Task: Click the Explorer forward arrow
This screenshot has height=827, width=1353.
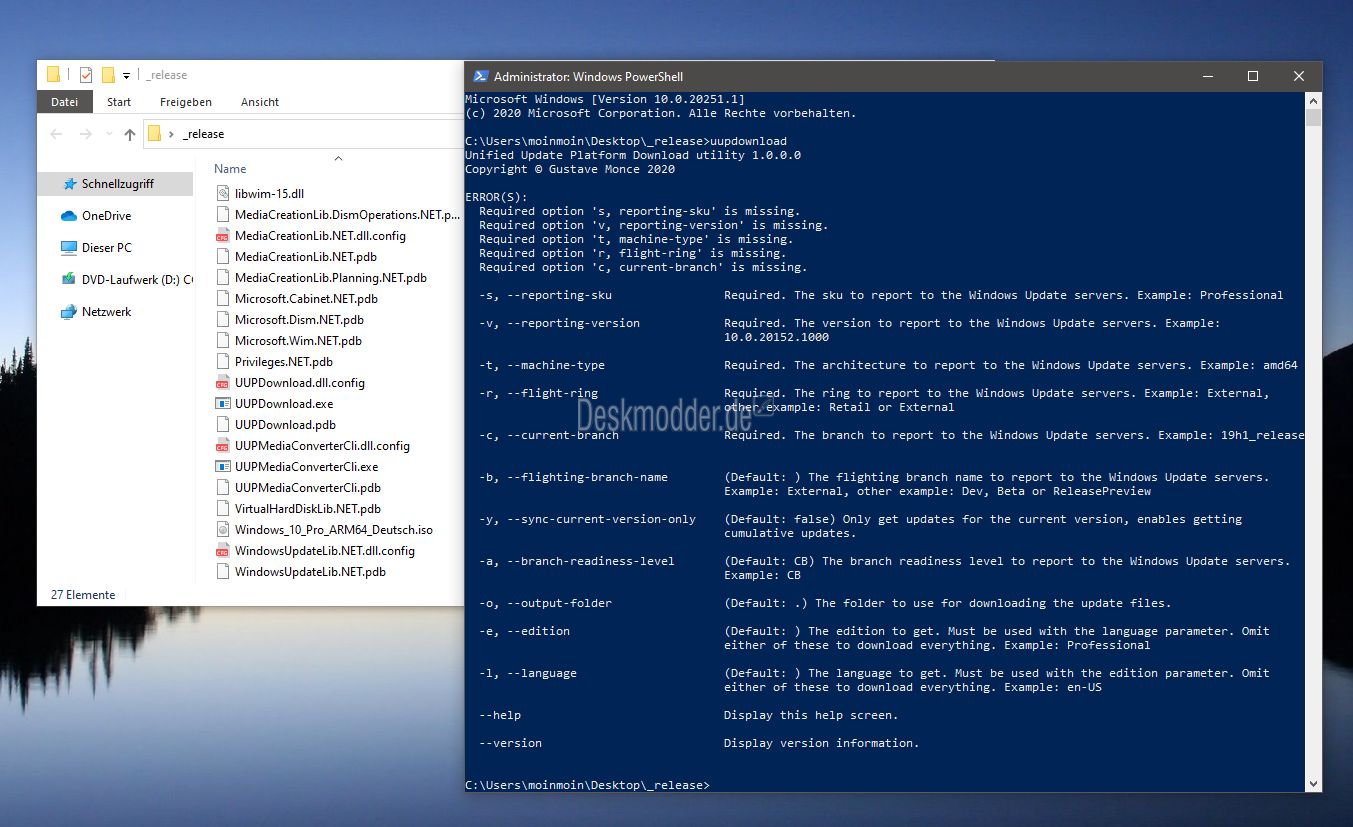Action: coord(86,134)
